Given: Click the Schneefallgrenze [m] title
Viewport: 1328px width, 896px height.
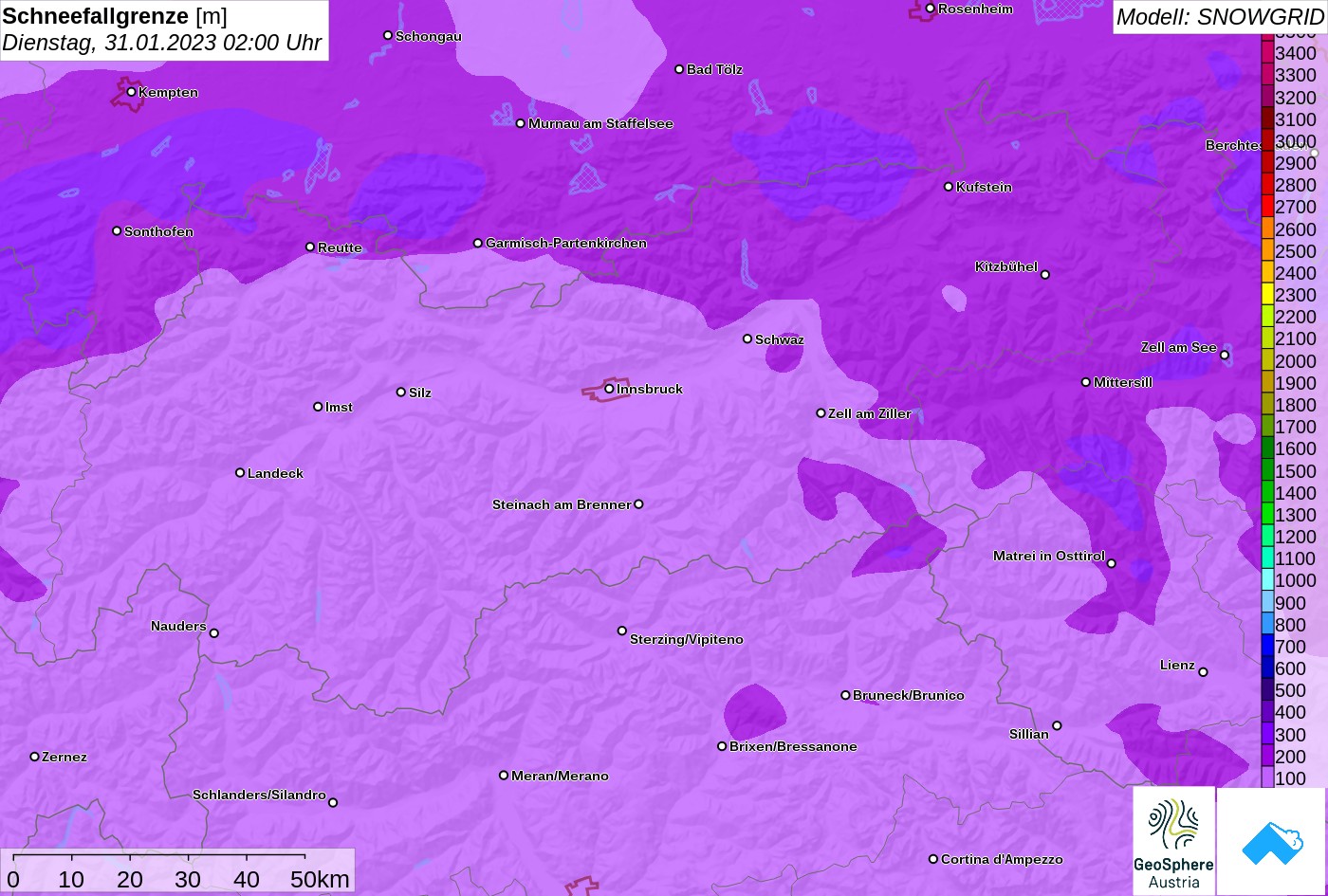Looking at the screenshot, I should pyautogui.click(x=115, y=16).
